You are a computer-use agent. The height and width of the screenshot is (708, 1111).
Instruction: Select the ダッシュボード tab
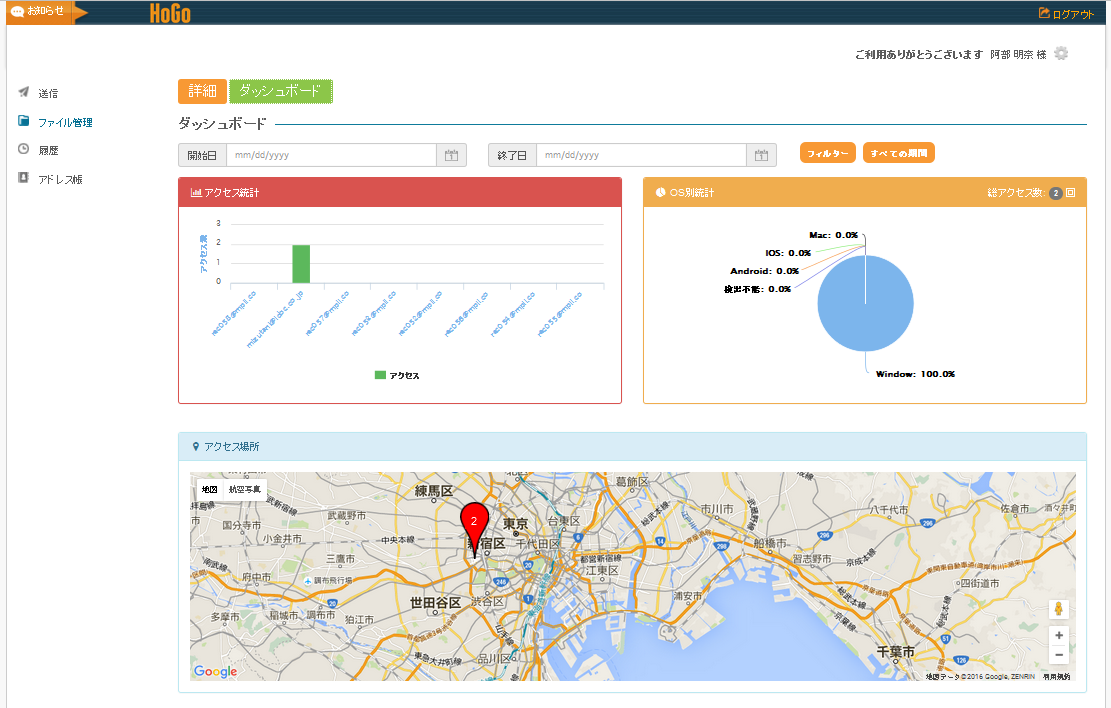click(283, 90)
